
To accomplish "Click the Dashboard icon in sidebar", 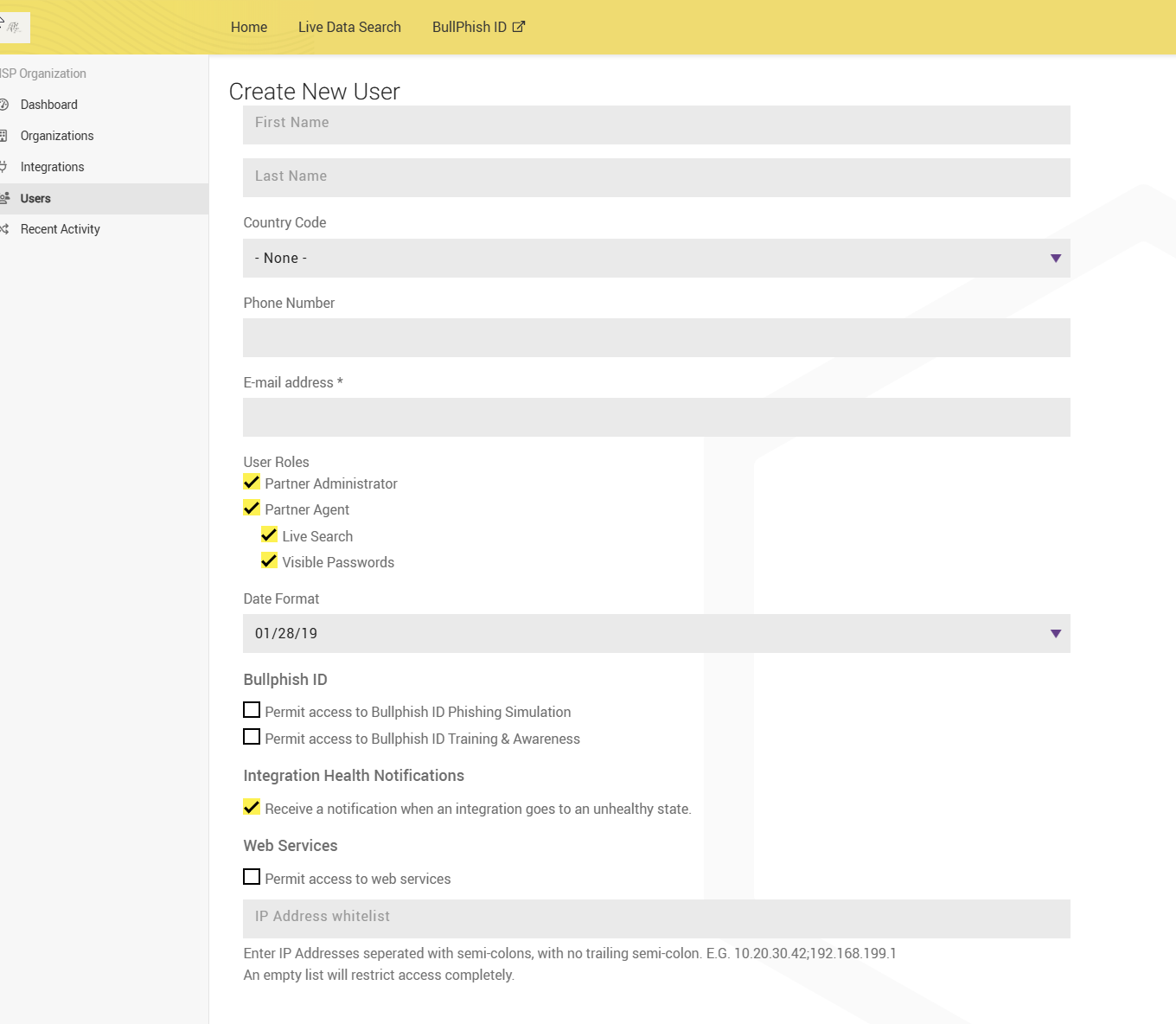I will click(x=4, y=105).
